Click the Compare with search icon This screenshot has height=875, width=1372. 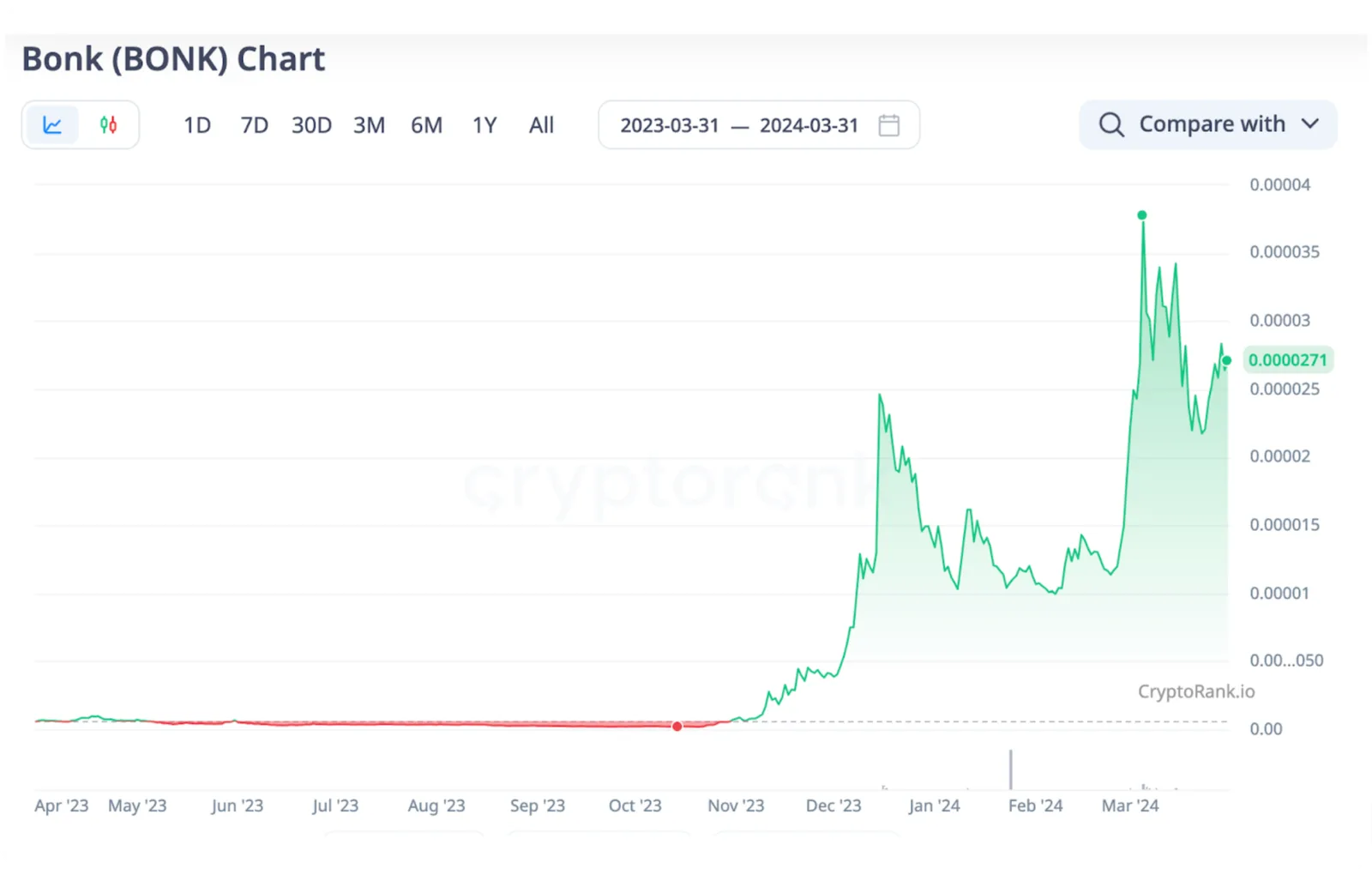point(1111,125)
